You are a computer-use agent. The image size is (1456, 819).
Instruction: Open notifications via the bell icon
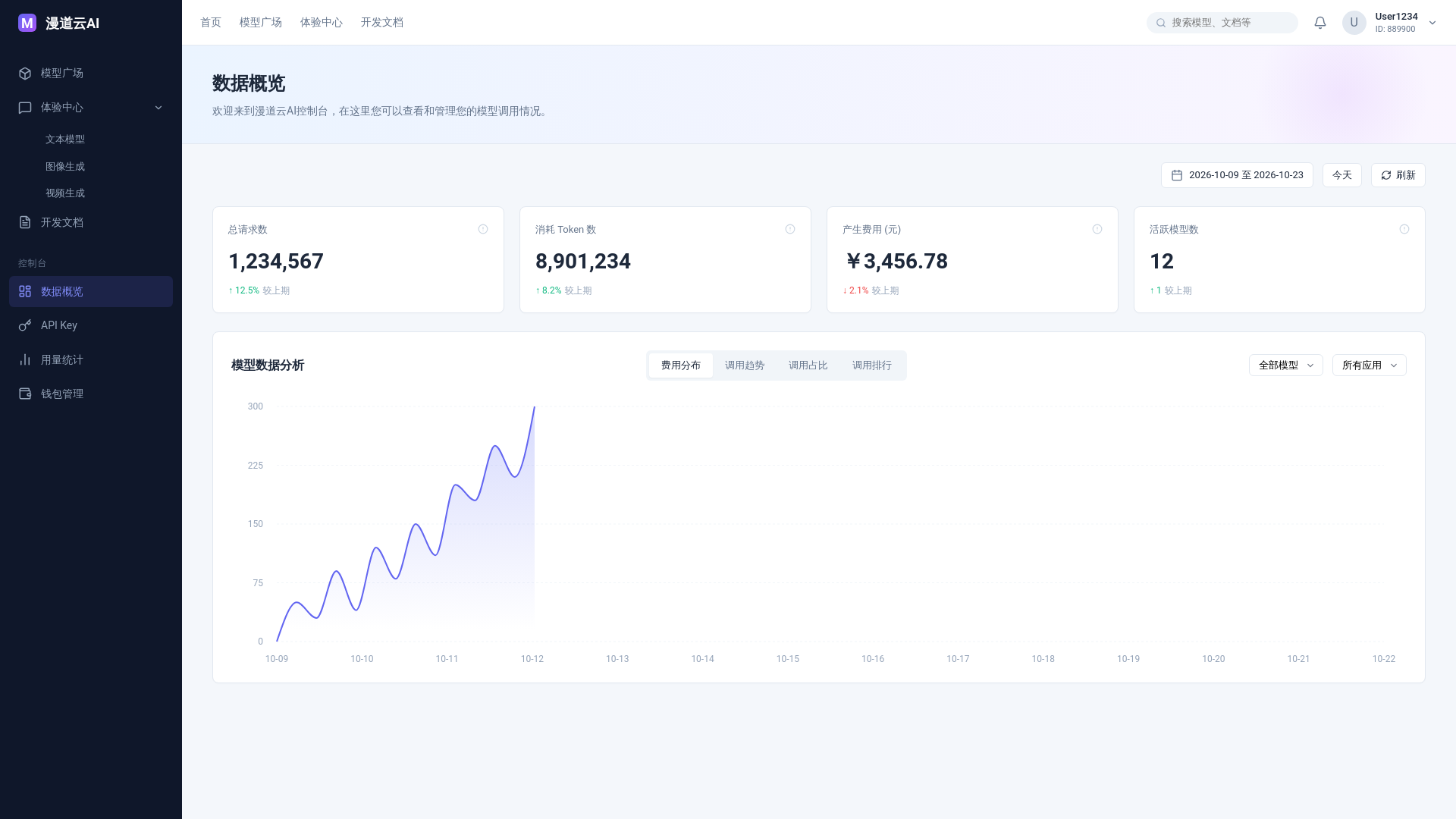[x=1320, y=23]
